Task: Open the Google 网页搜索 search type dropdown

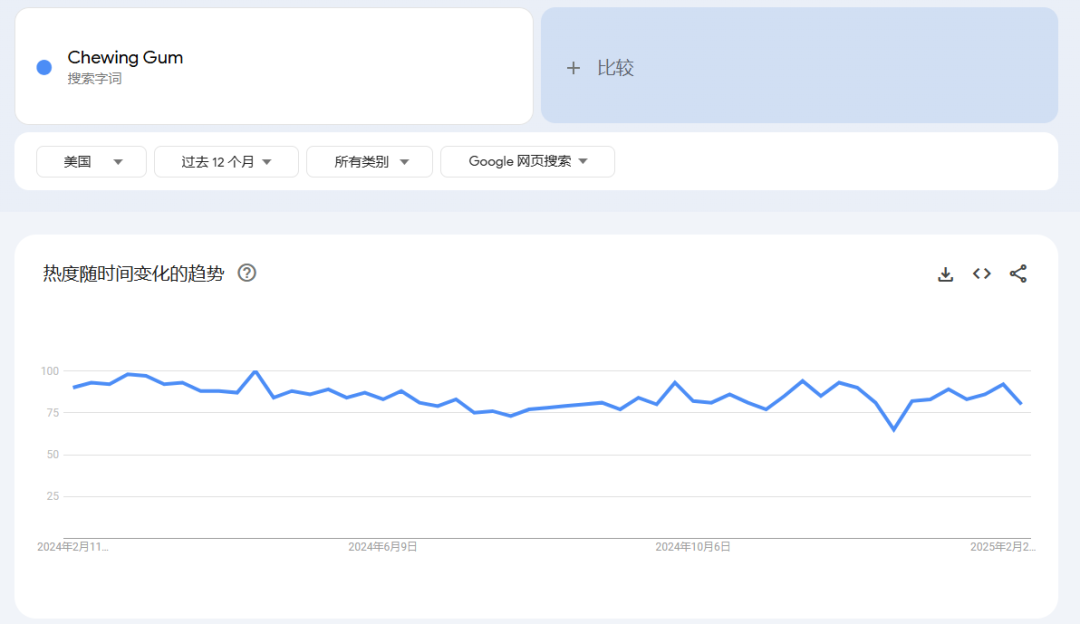Action: point(527,161)
